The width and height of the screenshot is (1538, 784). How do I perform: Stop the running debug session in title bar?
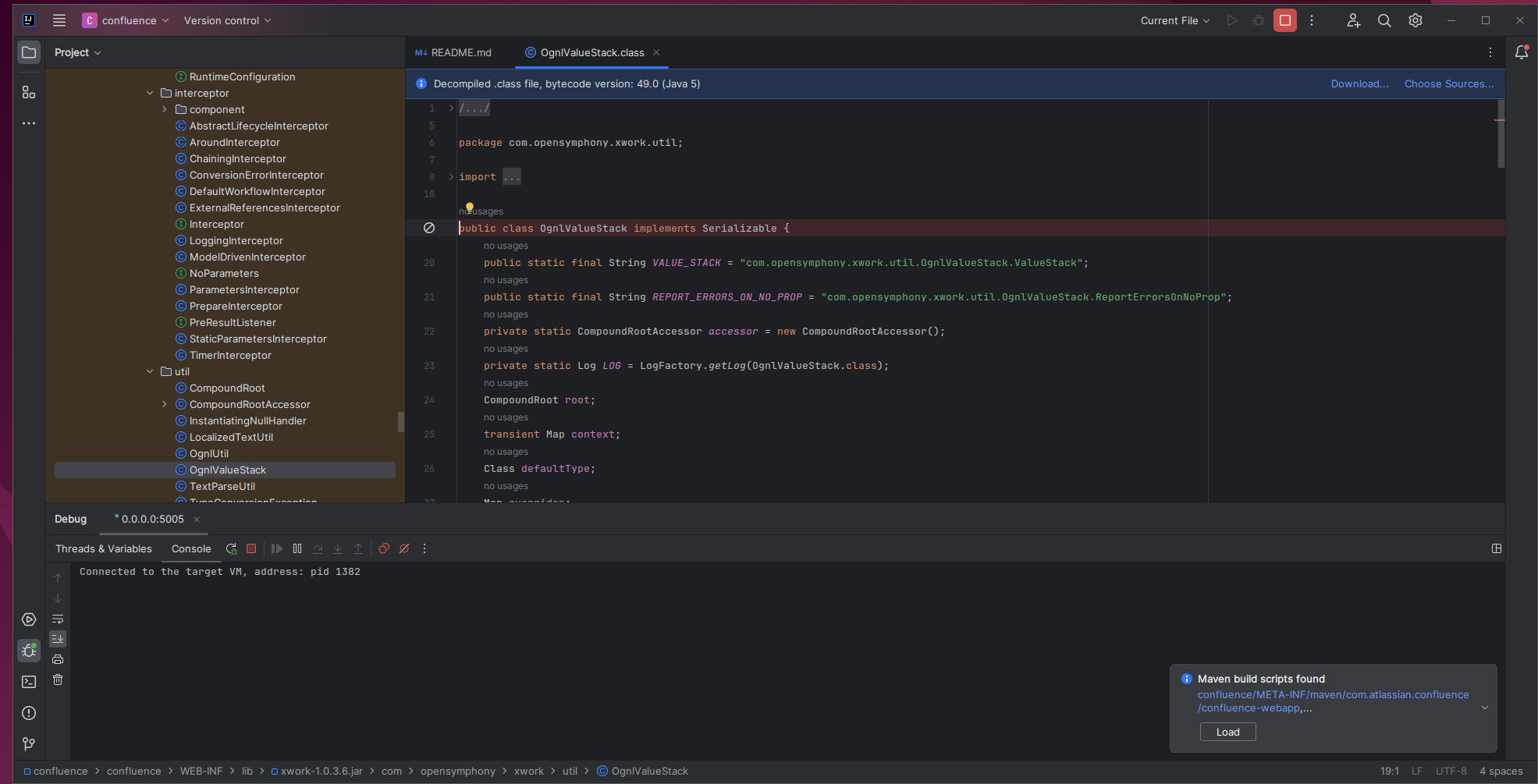pos(1285,20)
